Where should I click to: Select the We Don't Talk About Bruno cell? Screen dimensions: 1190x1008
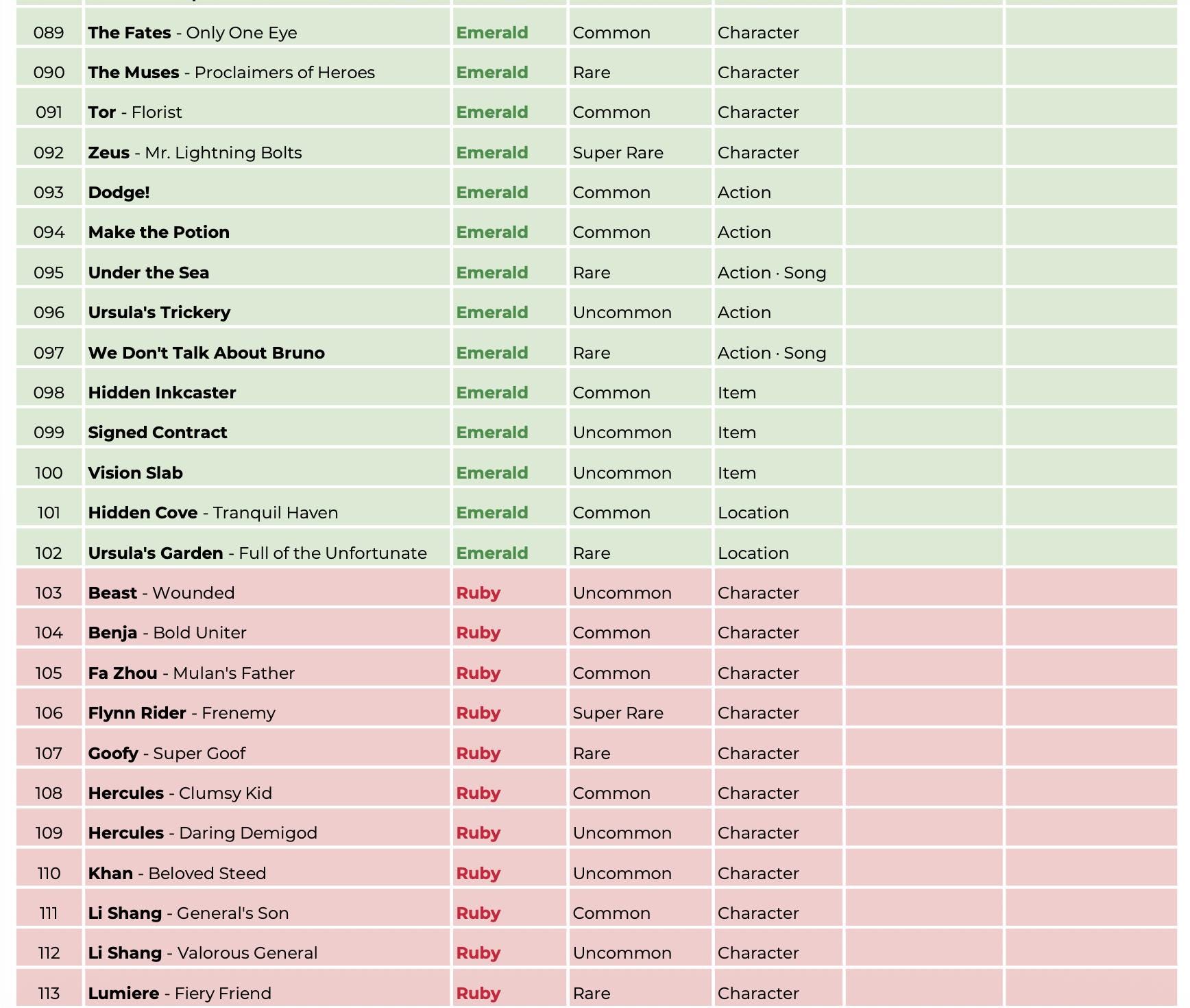pos(267,352)
